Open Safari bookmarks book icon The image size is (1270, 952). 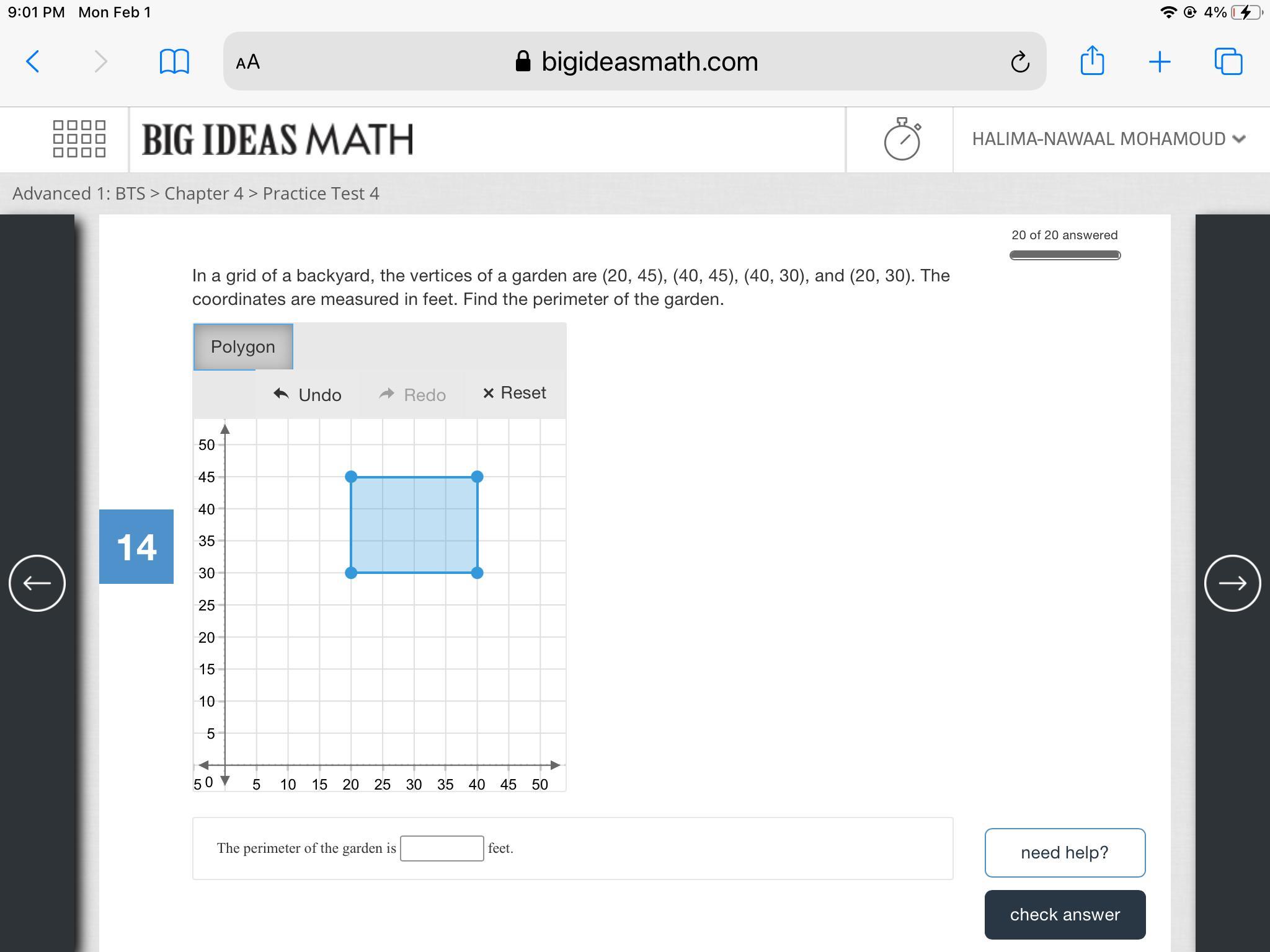(174, 61)
